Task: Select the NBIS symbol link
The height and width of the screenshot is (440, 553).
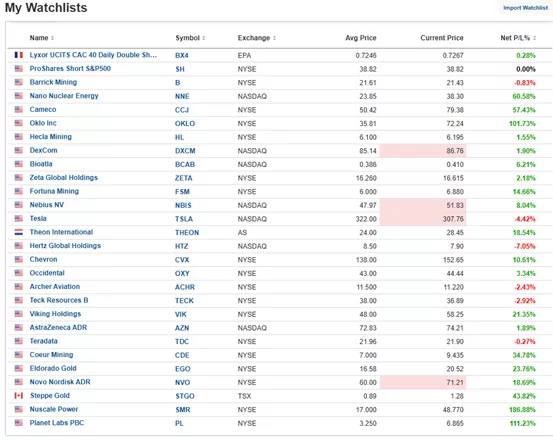Action: coord(183,206)
